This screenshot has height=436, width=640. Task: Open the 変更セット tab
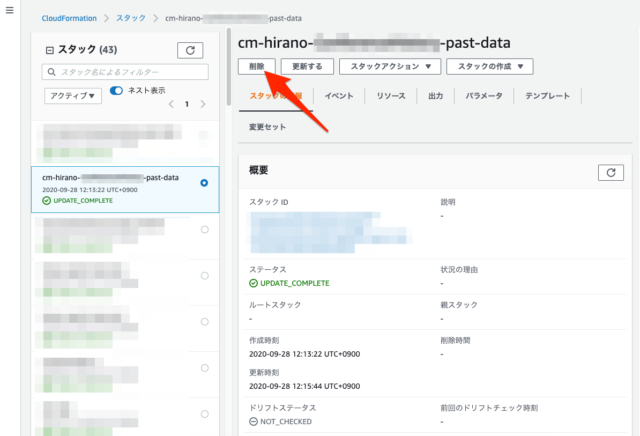pyautogui.click(x=267, y=127)
